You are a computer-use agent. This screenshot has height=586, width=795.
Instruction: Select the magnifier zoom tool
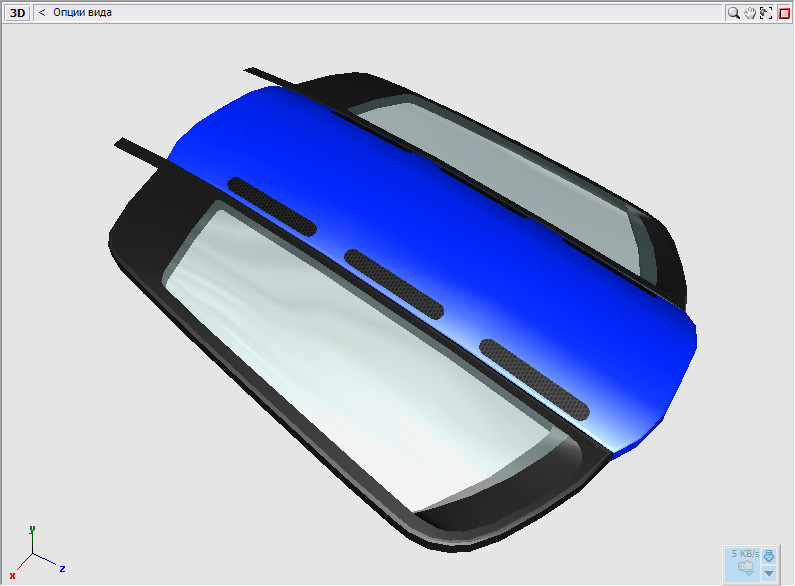pos(733,13)
